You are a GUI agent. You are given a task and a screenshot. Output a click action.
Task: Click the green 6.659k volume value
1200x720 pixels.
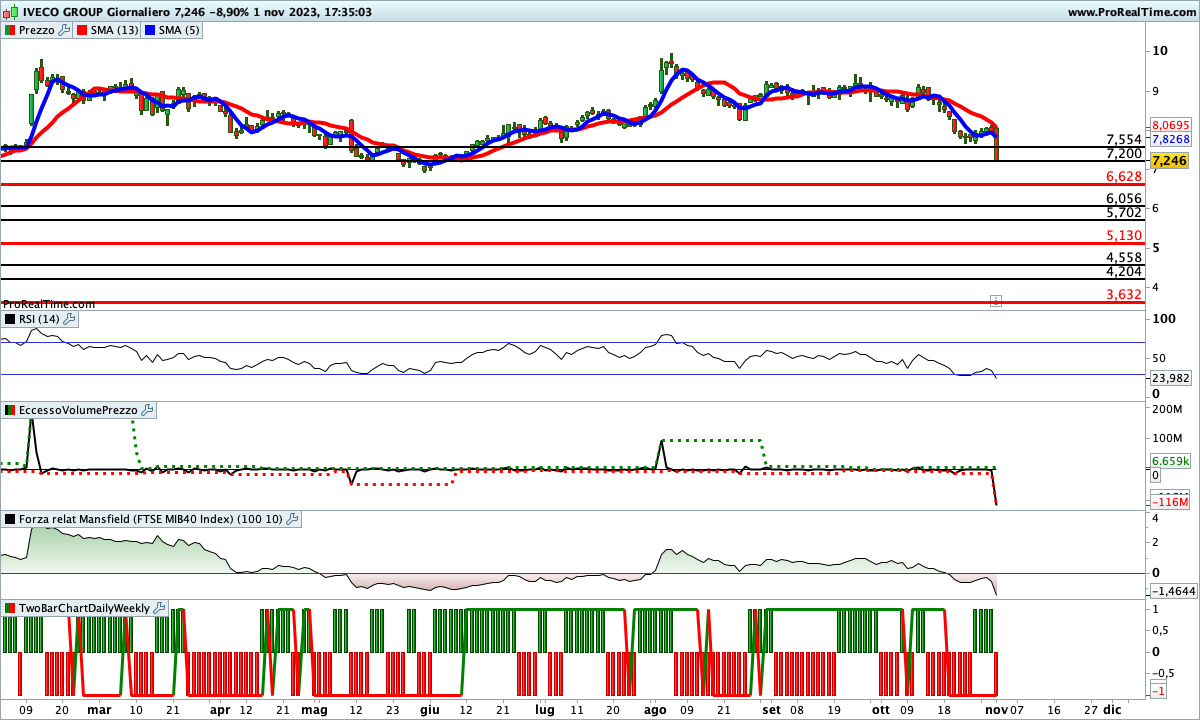[x=1170, y=461]
